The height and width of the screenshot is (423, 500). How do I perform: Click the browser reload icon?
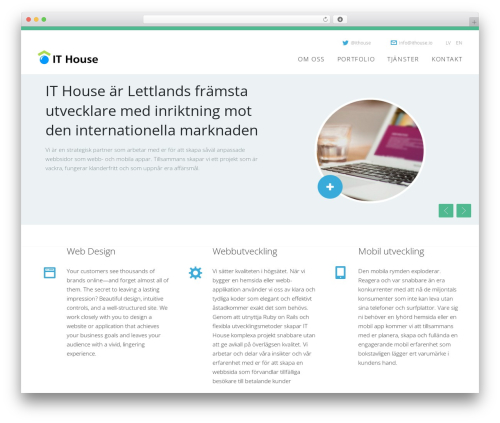[x=325, y=19]
